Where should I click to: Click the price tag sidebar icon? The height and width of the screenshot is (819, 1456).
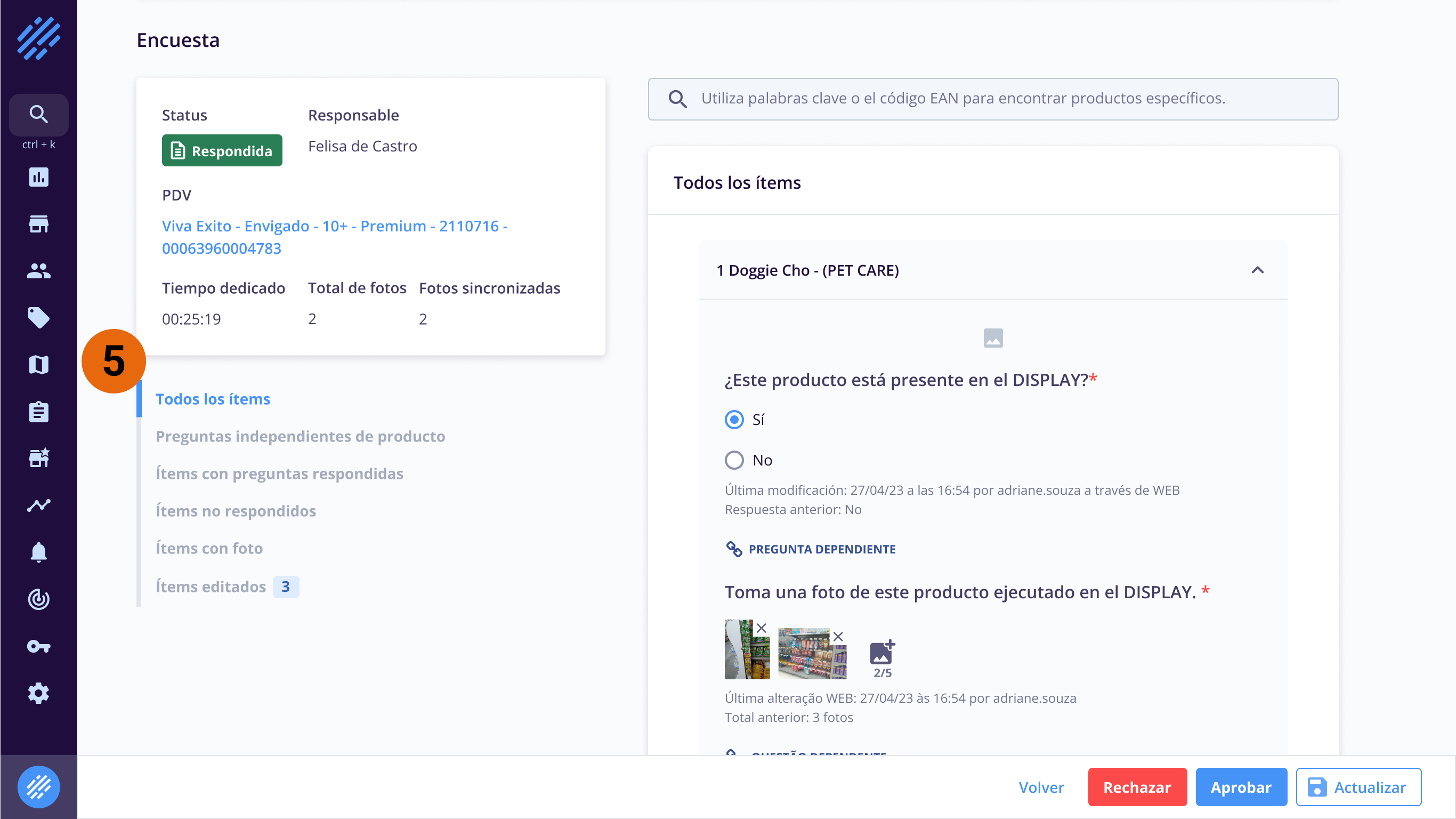[38, 318]
